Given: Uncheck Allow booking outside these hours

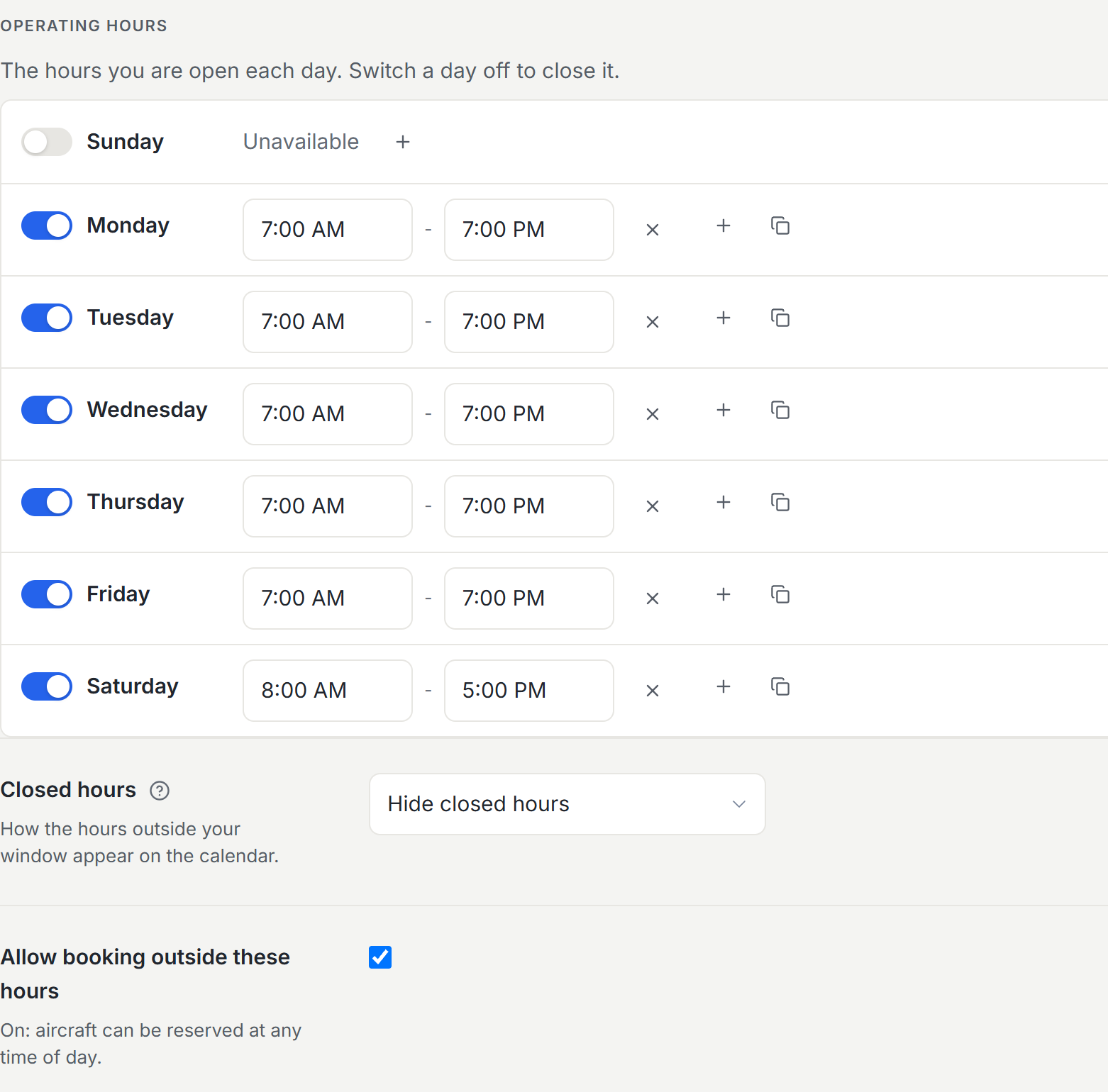Looking at the screenshot, I should 380,957.
